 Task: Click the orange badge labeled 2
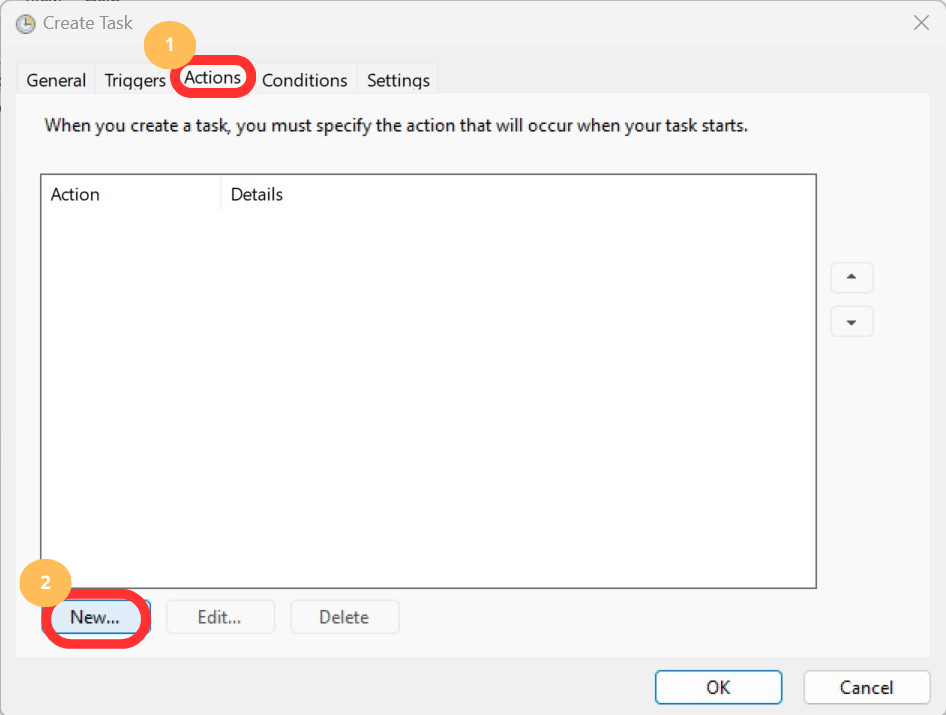45,583
